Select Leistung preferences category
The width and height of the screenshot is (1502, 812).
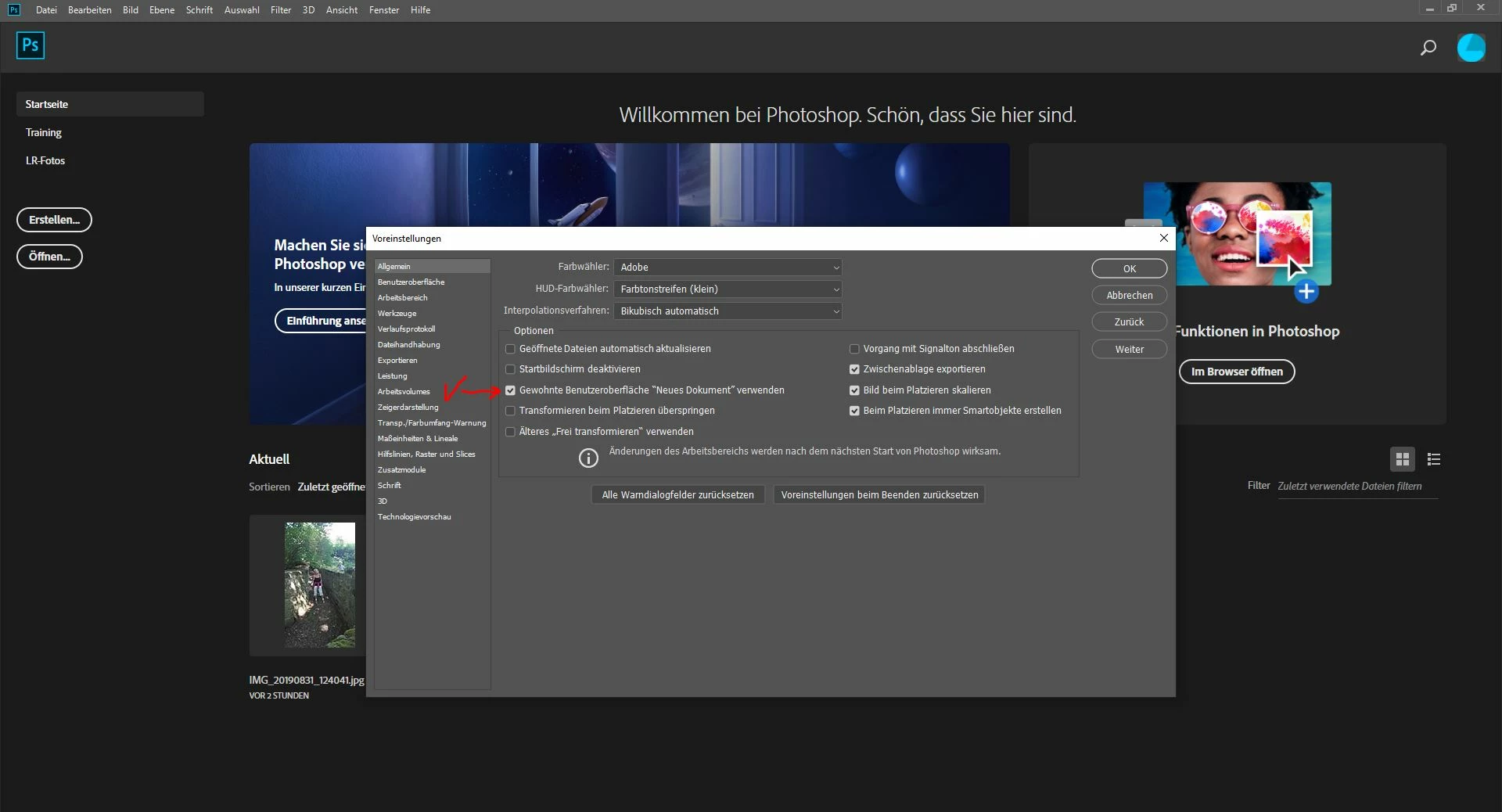coord(433,376)
